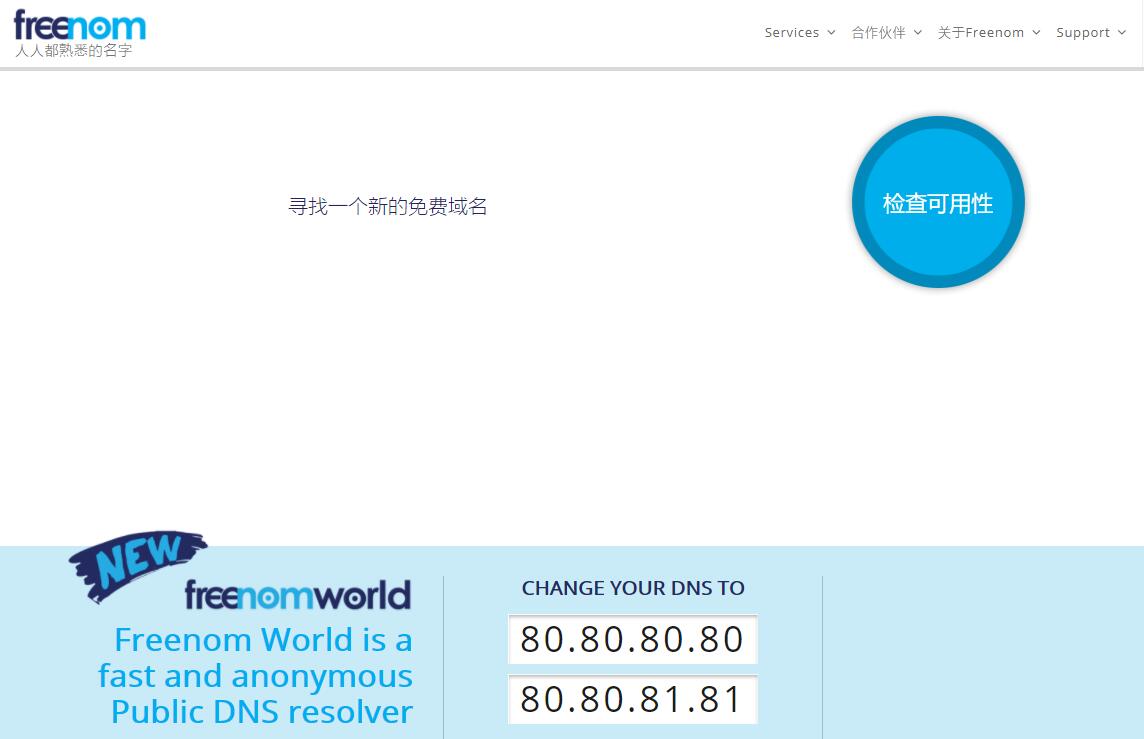Image resolution: width=1144 pixels, height=739 pixels.
Task: Open the Services menu
Action: (792, 33)
